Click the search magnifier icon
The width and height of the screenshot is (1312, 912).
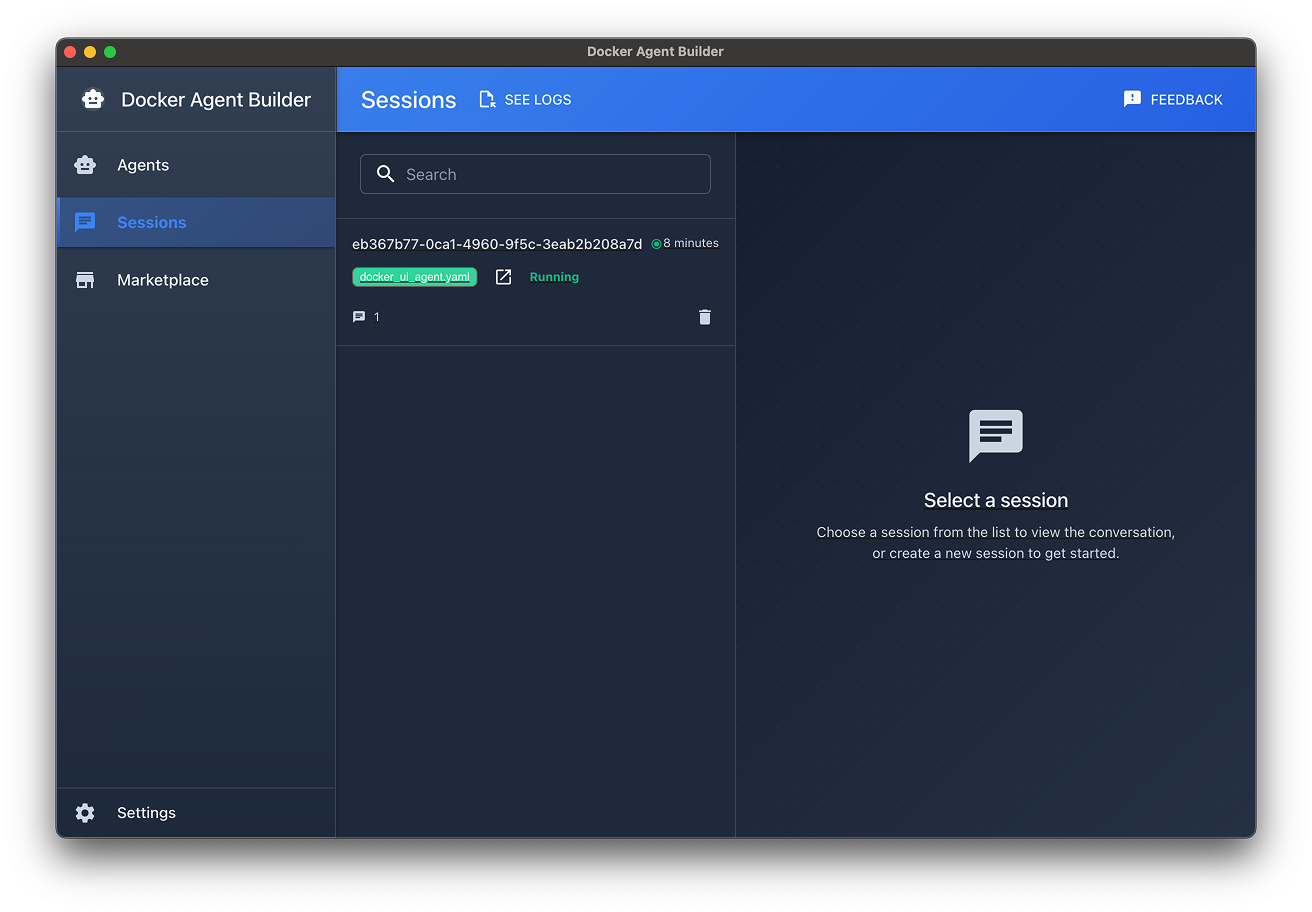pyautogui.click(x=385, y=173)
